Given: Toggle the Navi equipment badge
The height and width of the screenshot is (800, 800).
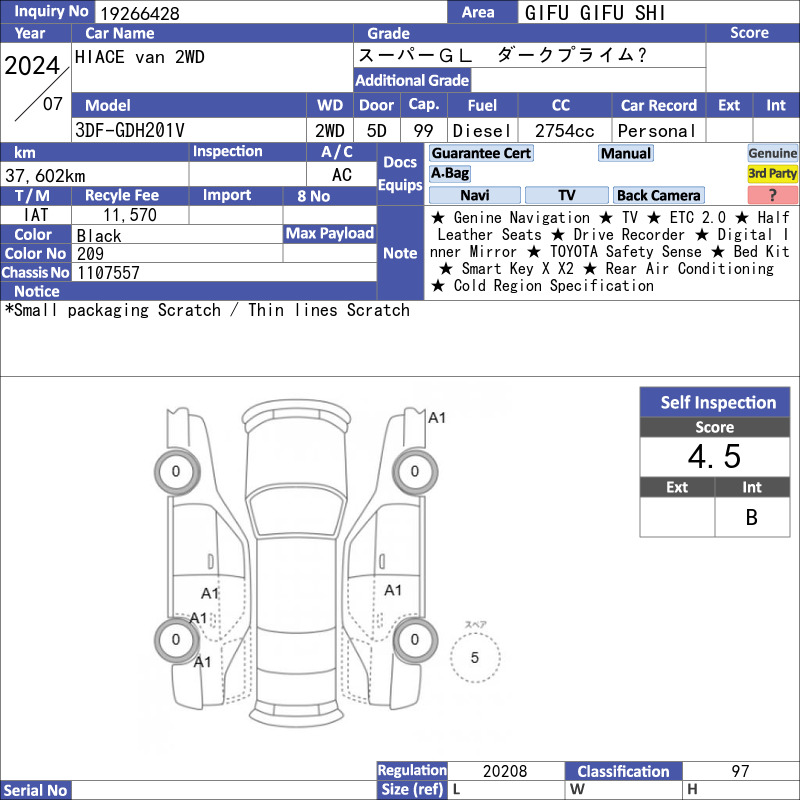Looking at the screenshot, I should point(474,195).
